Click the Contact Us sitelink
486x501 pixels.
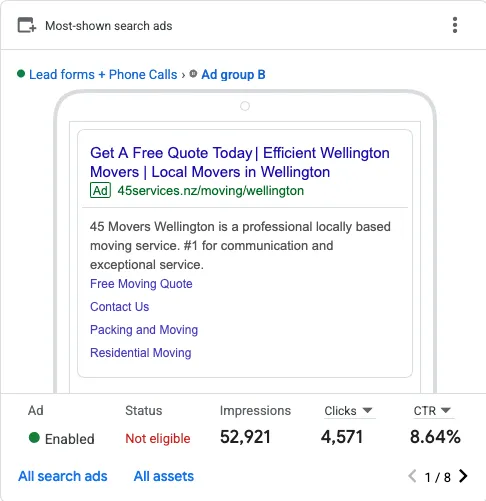(x=120, y=307)
